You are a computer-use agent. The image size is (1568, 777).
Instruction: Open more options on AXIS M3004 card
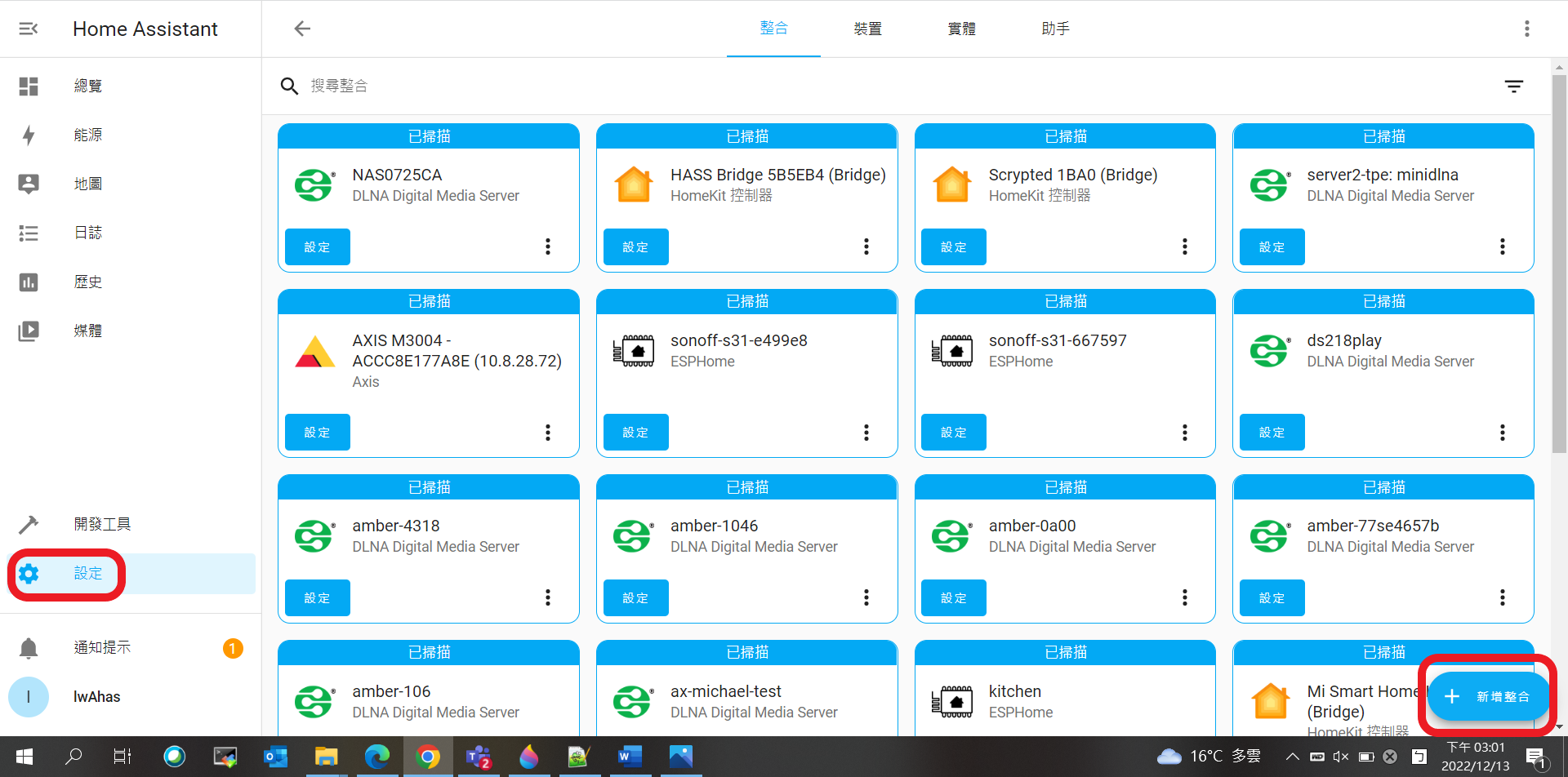pos(548,432)
